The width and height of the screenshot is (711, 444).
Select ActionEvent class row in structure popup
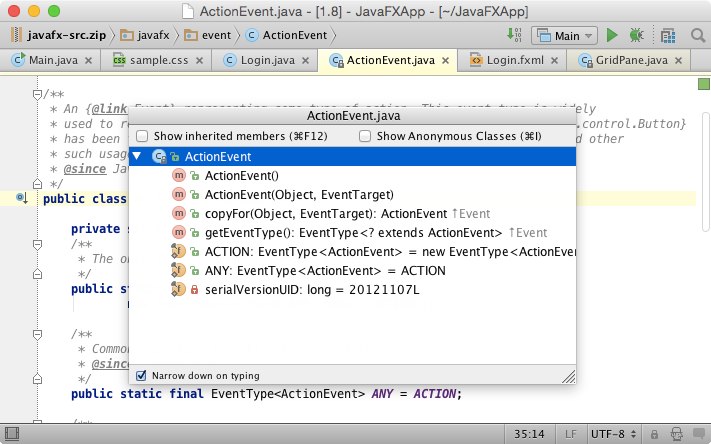coord(352,156)
